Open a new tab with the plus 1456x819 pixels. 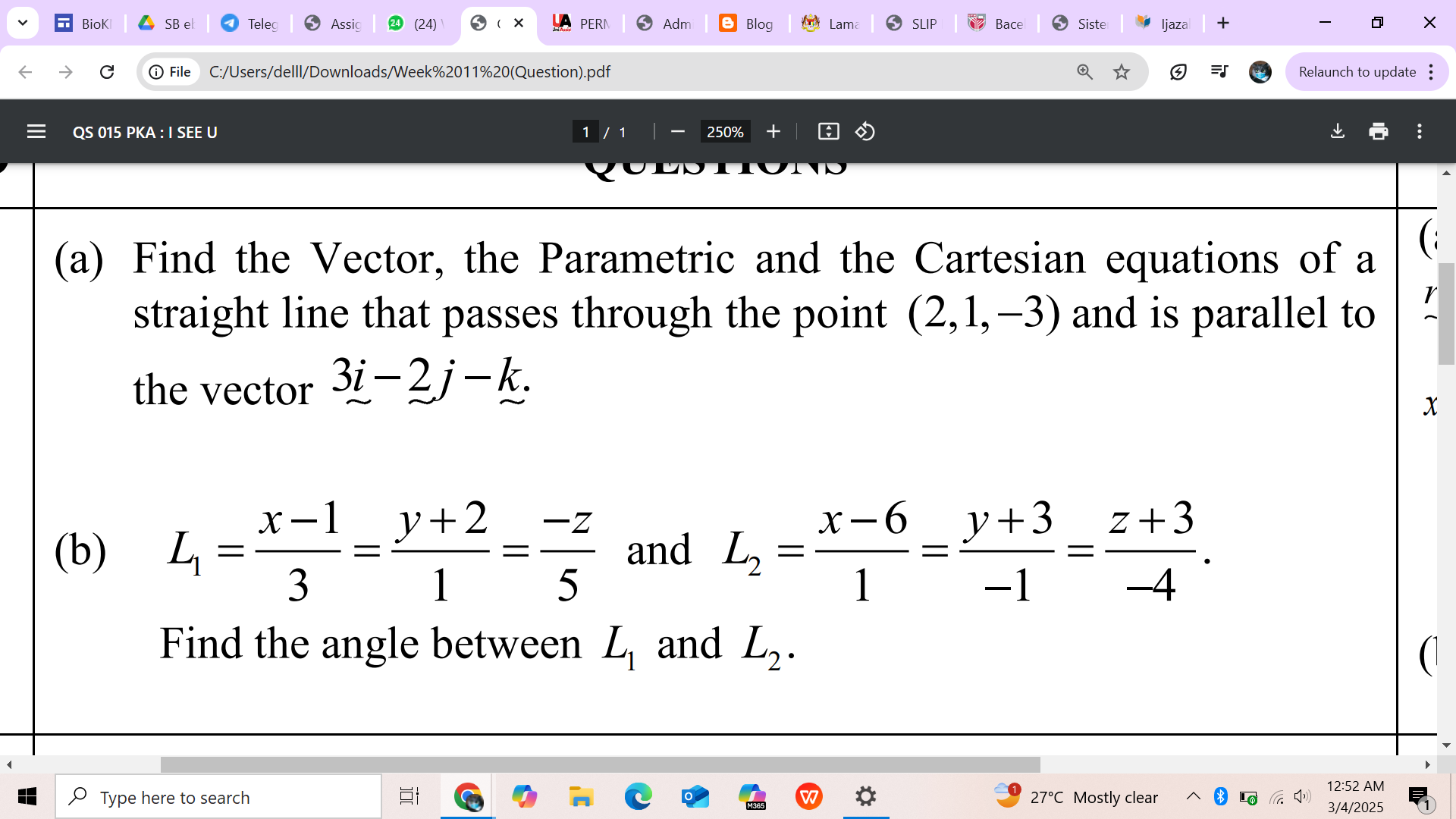coord(1223,23)
